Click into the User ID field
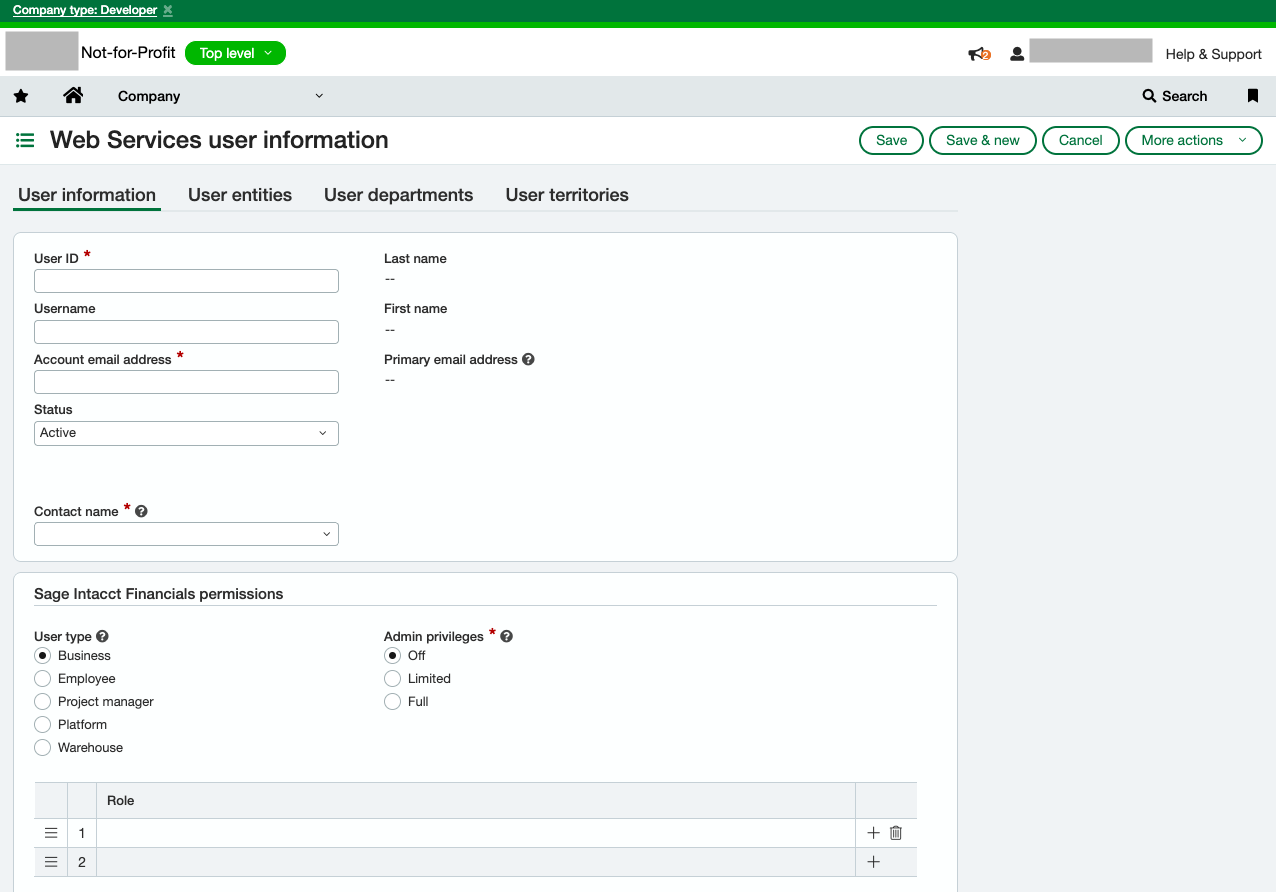1276x892 pixels. point(186,281)
